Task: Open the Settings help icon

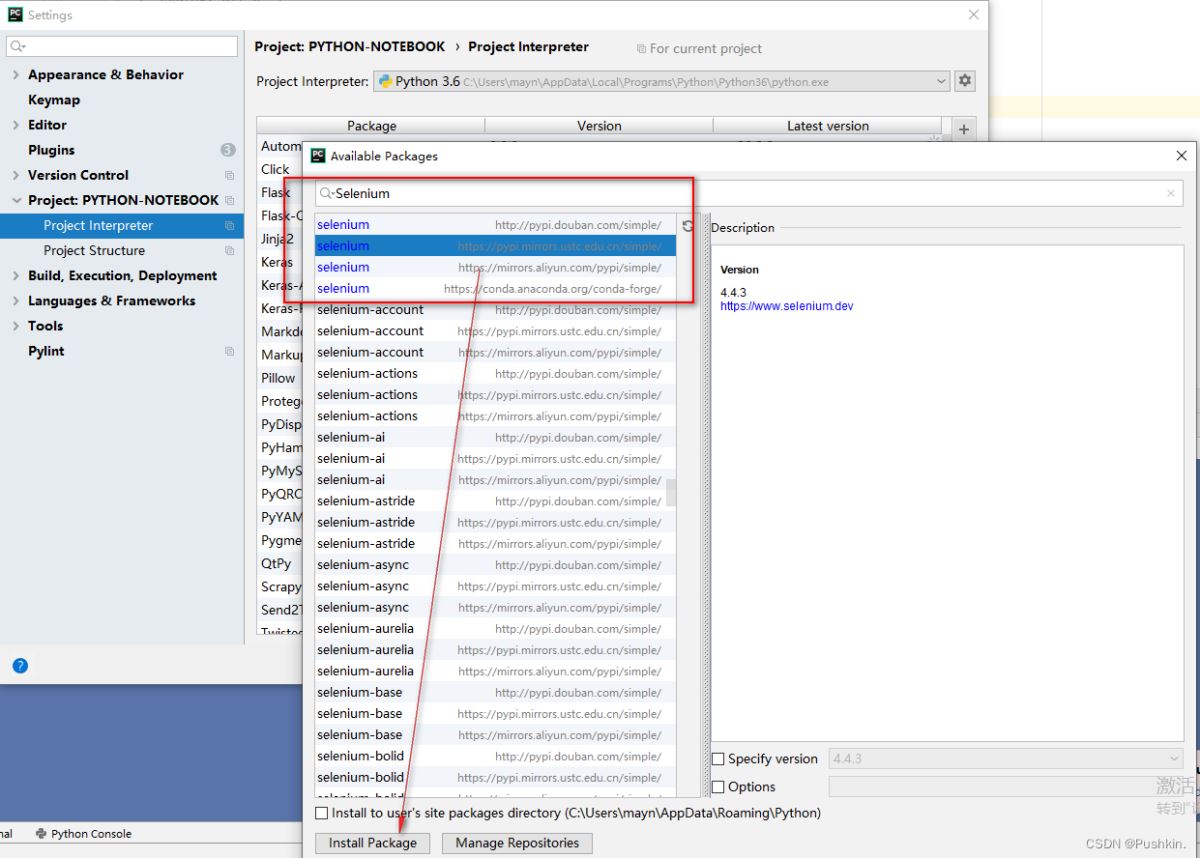Action: click(x=20, y=666)
